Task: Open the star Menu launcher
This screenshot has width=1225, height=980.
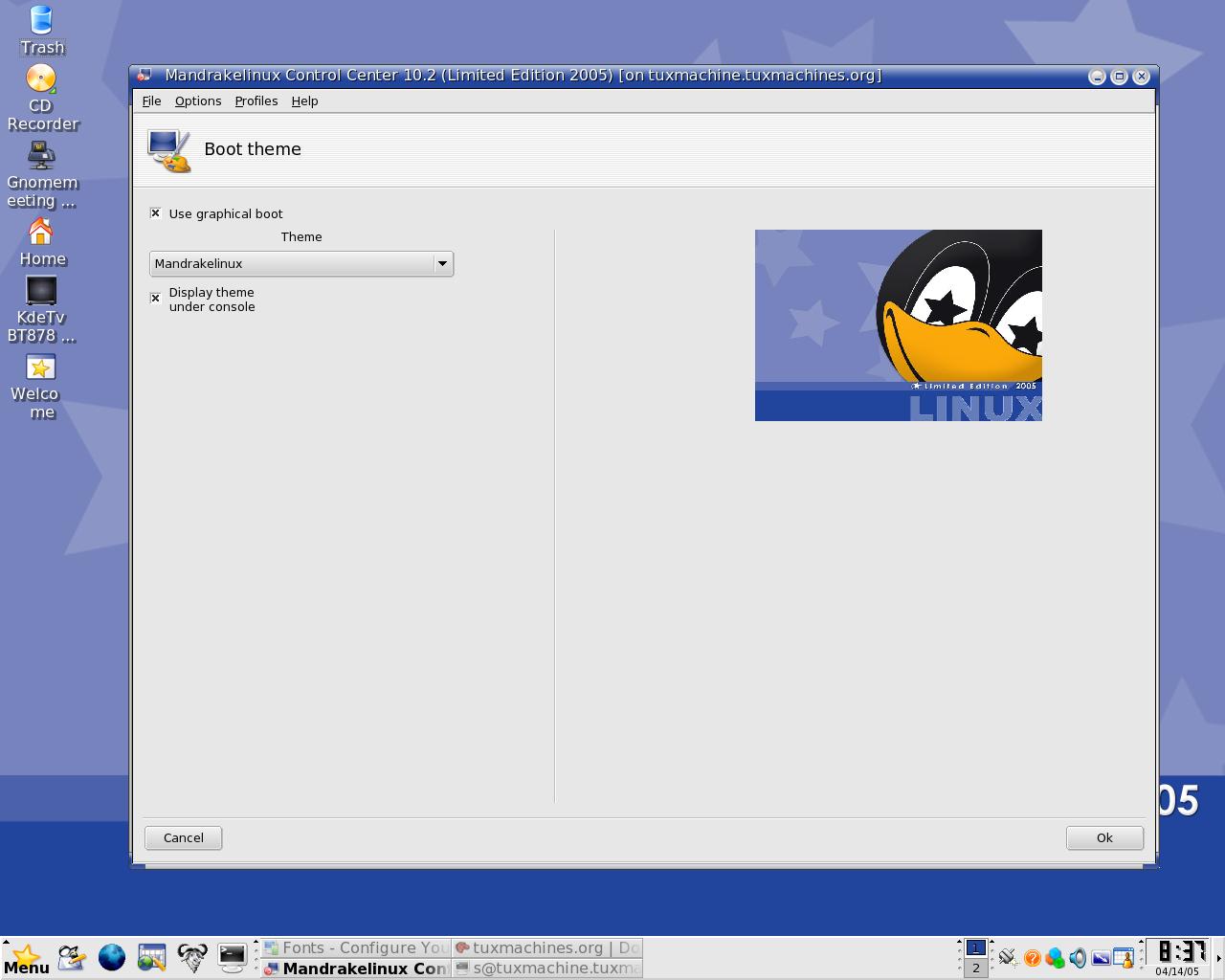Action: click(26, 958)
